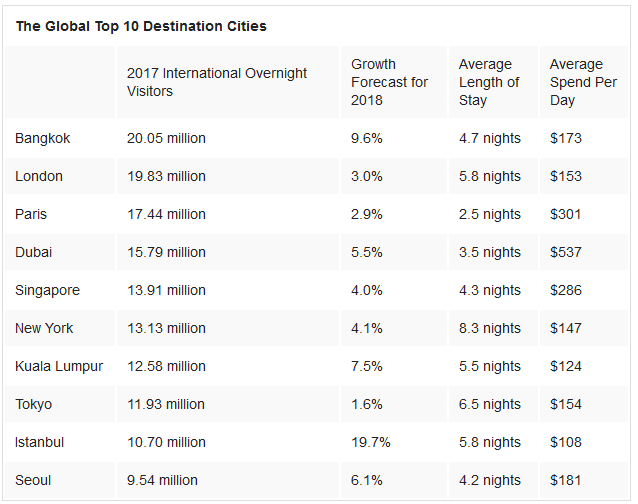
Task: Click the table title 'The Global Top 10 Destination Cities'
Action: (x=141, y=26)
